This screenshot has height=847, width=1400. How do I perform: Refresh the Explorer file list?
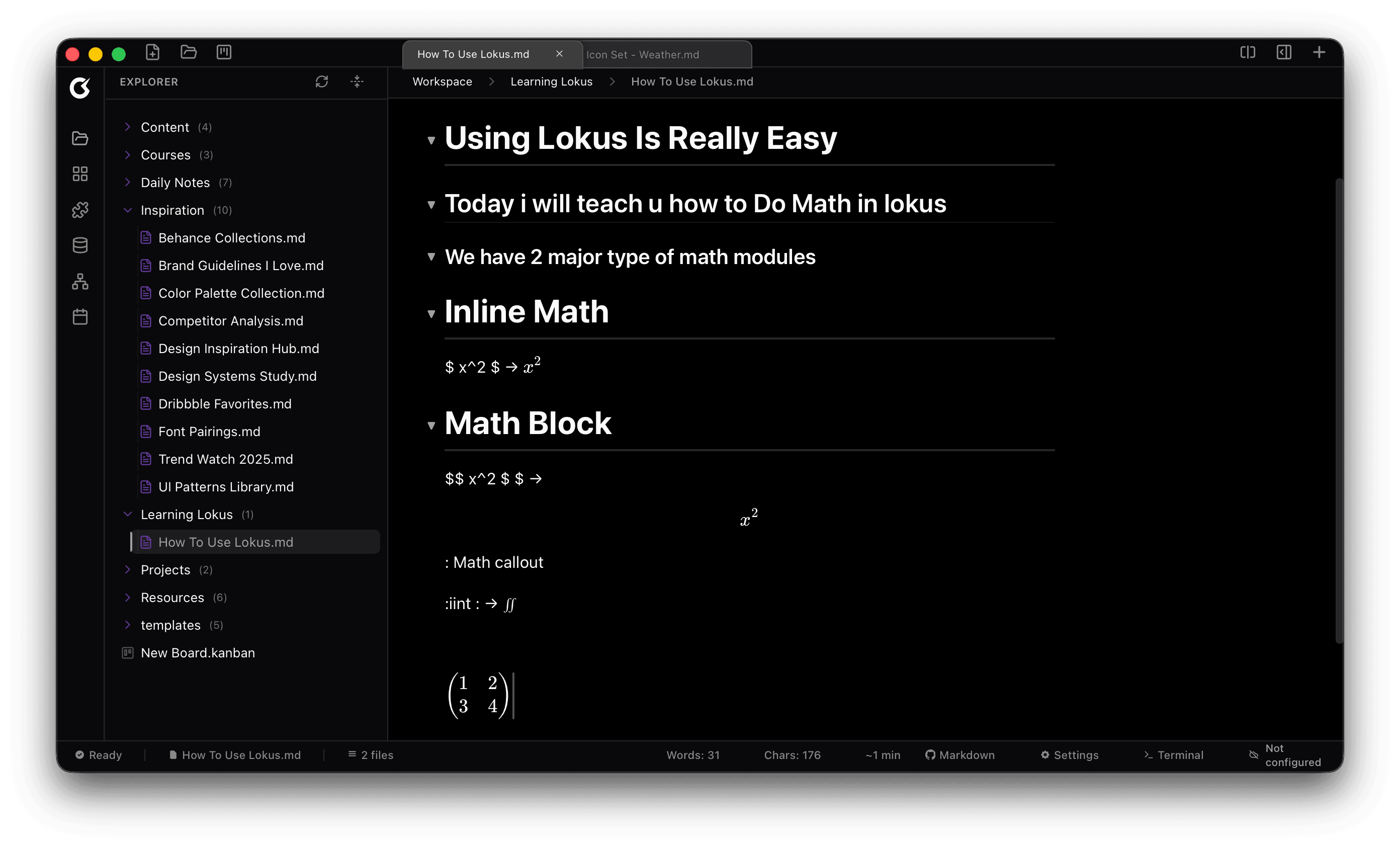click(322, 82)
